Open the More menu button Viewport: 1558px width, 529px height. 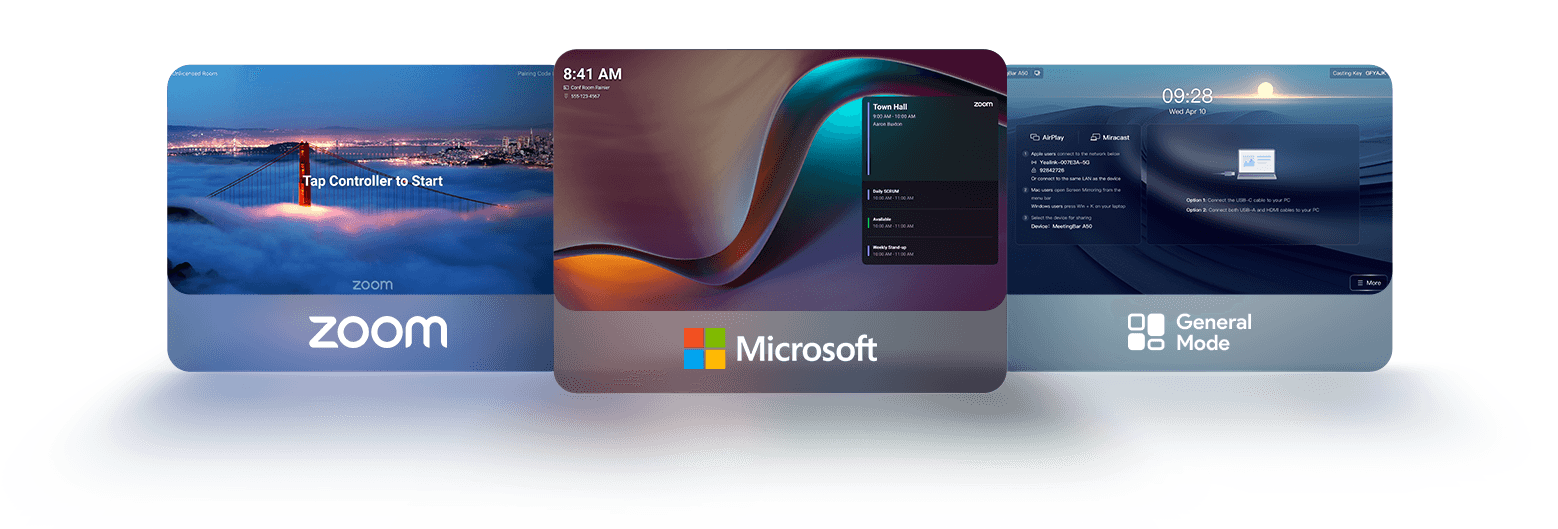point(1367,283)
